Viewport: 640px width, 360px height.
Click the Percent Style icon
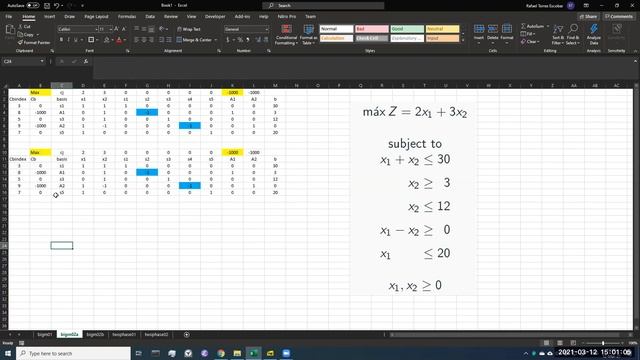(x=240, y=40)
